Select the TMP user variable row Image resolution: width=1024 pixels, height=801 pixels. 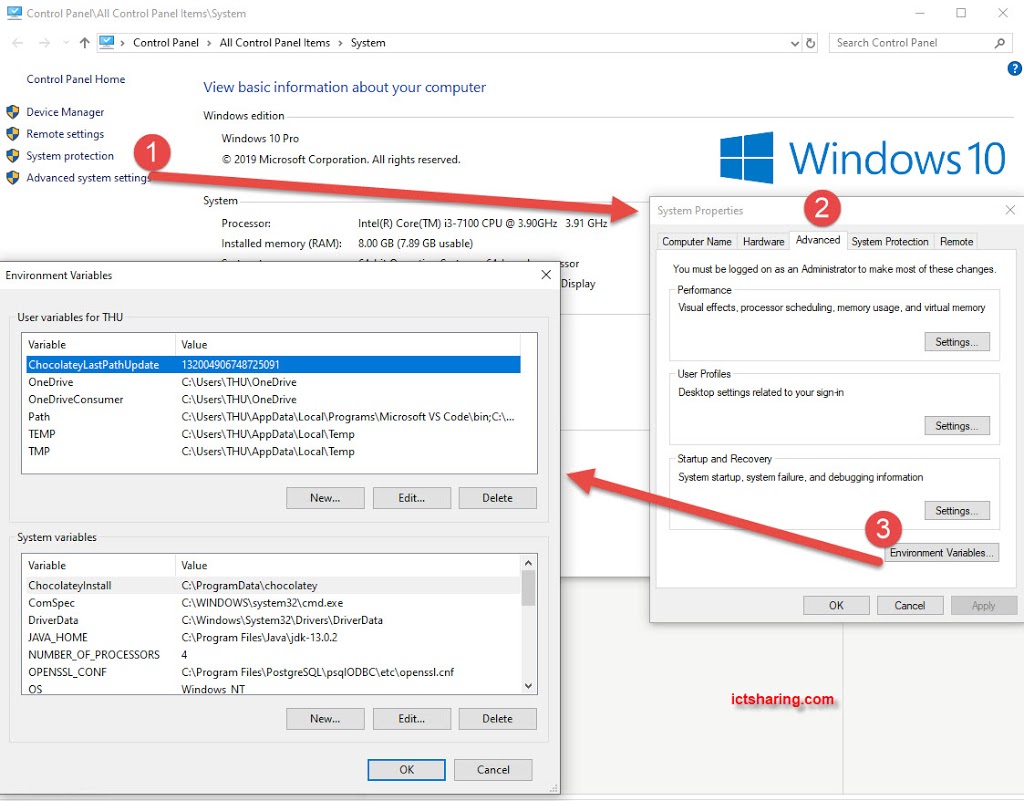click(273, 451)
